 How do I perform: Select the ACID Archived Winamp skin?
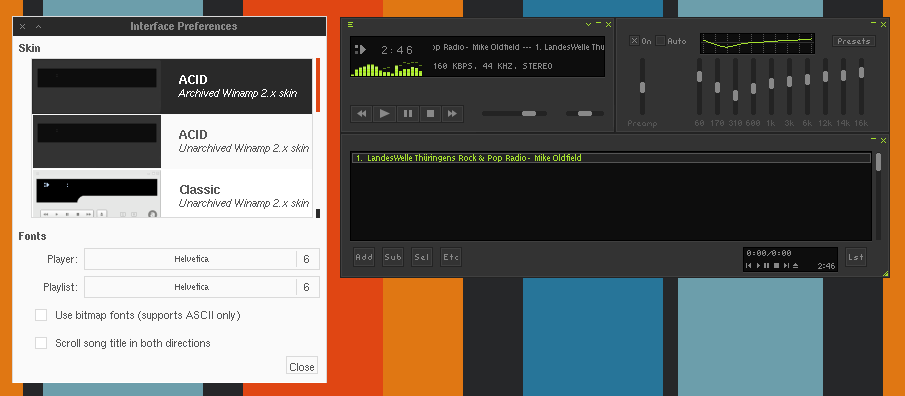coord(172,86)
